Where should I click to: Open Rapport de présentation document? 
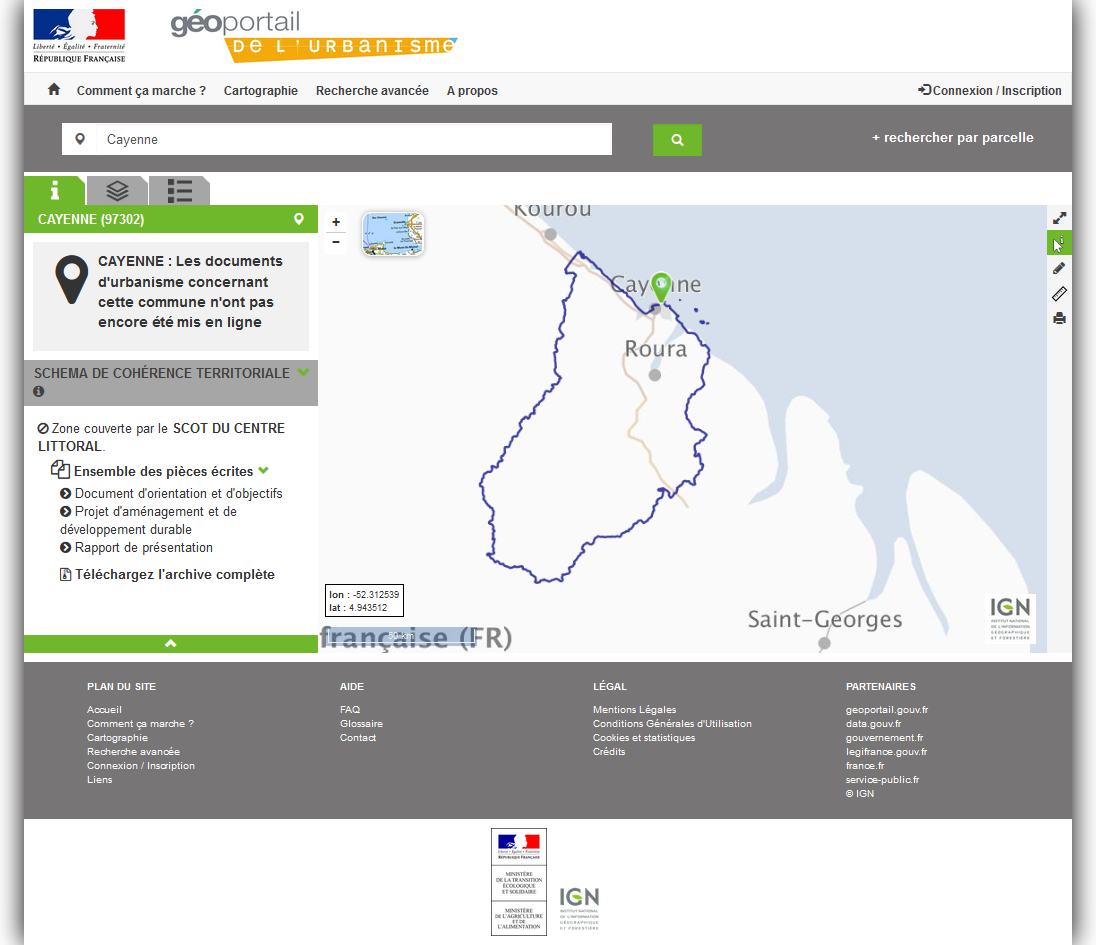point(143,548)
